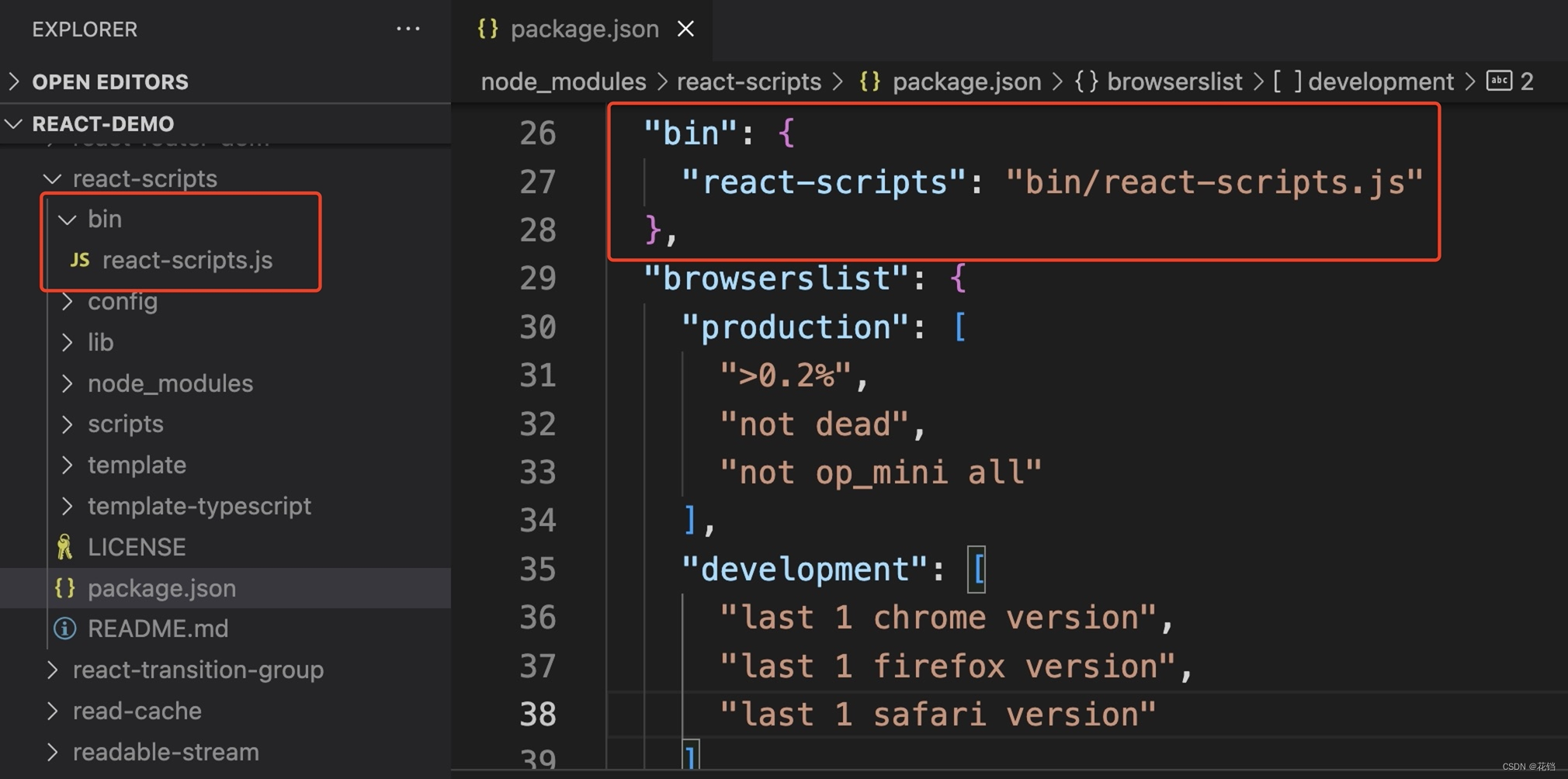The width and height of the screenshot is (1568, 779).
Task: Click the LICENSE key icon
Action: click(64, 547)
